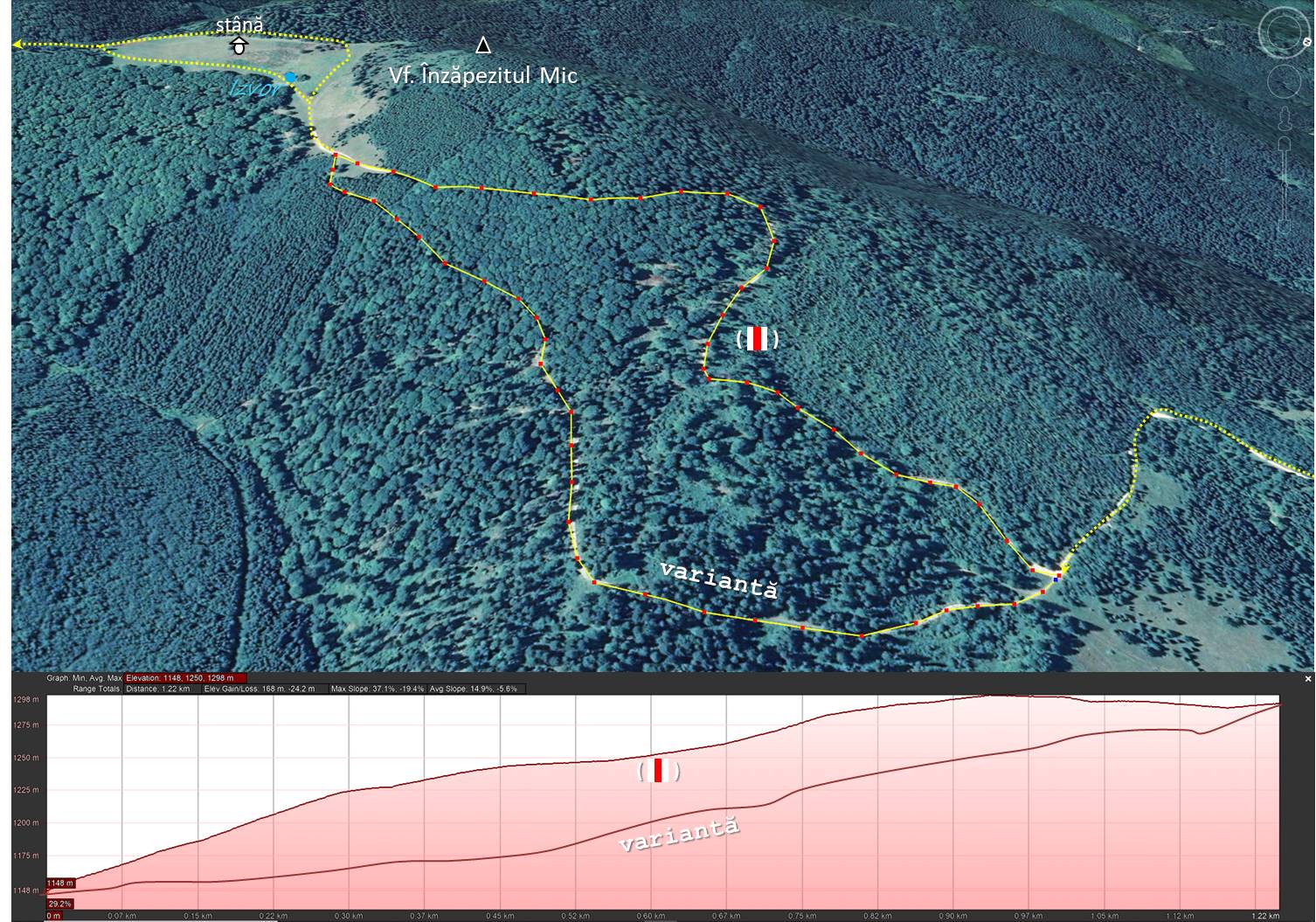Click the Distance 1.22 km range total
This screenshot has height=922, width=1316.
159,689
